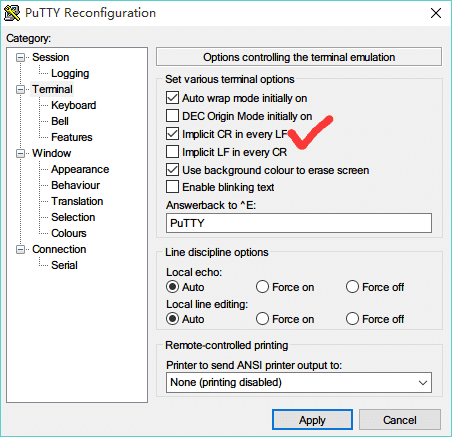This screenshot has width=452, height=437.
Task: Set Local echo to Force on
Action: coord(262,287)
